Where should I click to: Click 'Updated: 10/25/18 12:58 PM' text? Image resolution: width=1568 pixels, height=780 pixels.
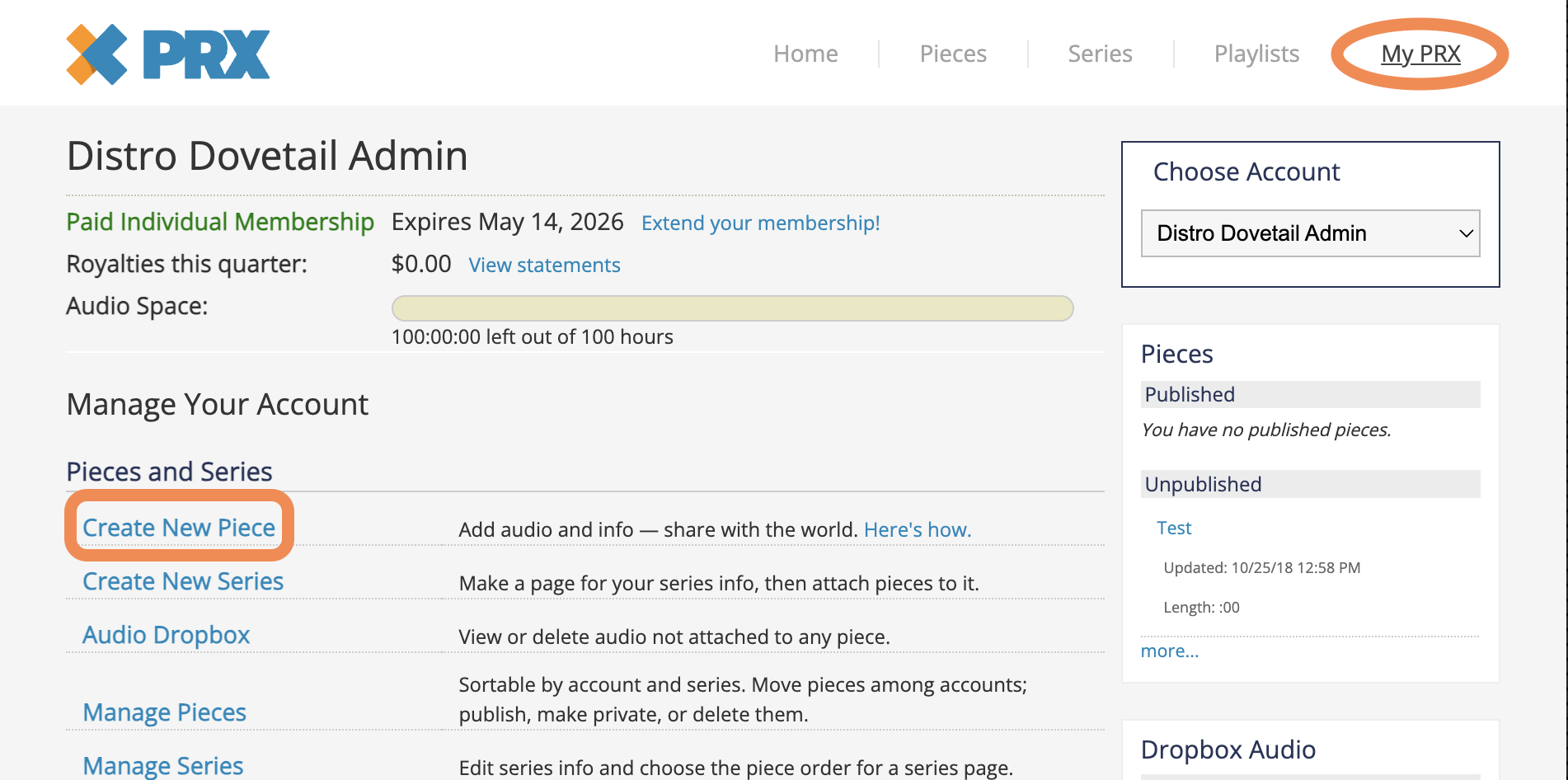point(1261,567)
